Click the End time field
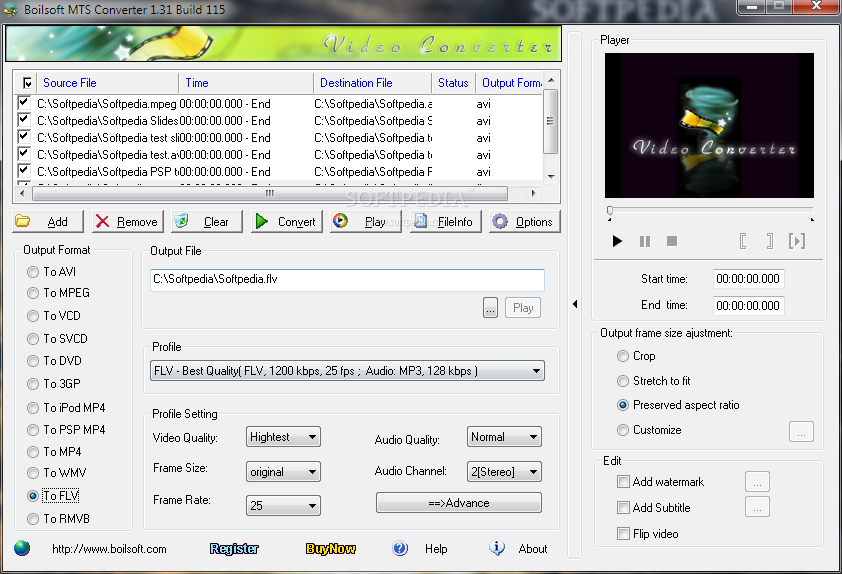Viewport: 842px width, 574px height. point(748,306)
